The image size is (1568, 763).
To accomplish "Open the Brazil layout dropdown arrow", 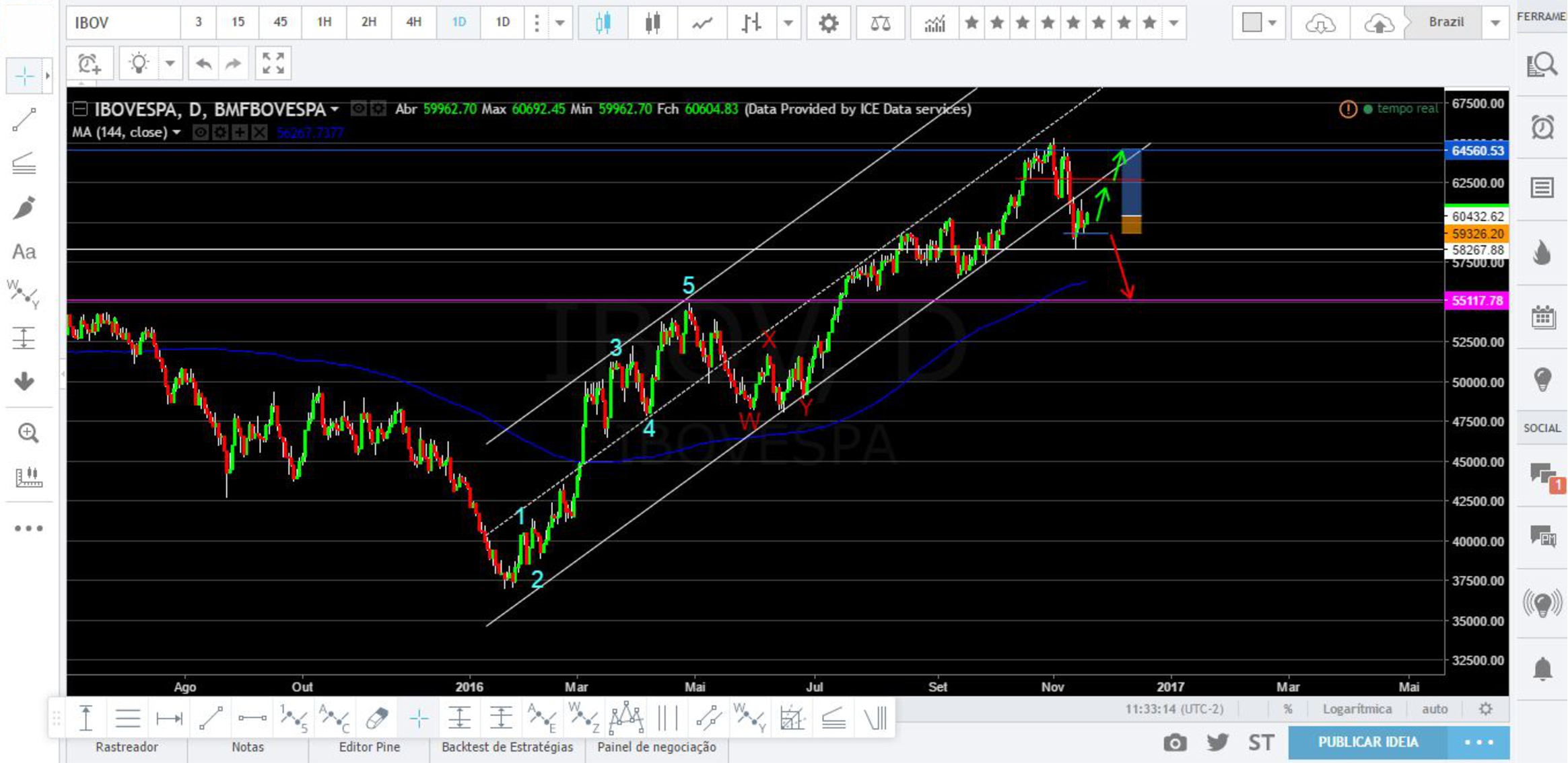I will pyautogui.click(x=1495, y=23).
